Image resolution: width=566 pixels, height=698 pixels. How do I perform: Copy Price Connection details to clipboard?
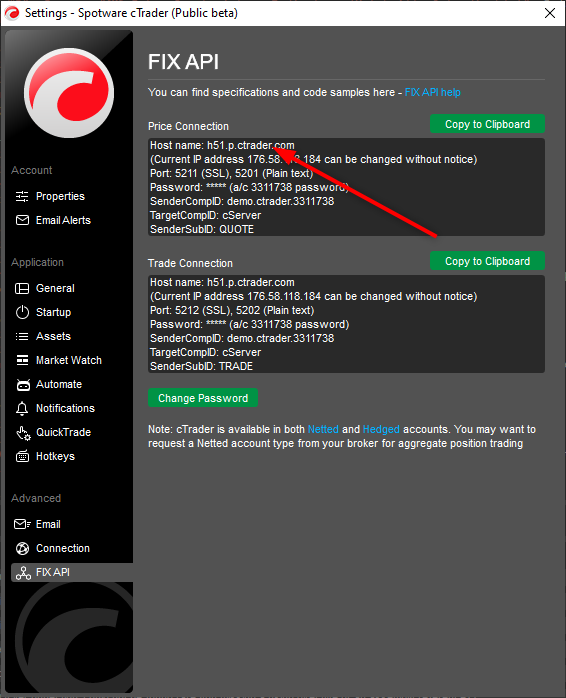click(487, 124)
